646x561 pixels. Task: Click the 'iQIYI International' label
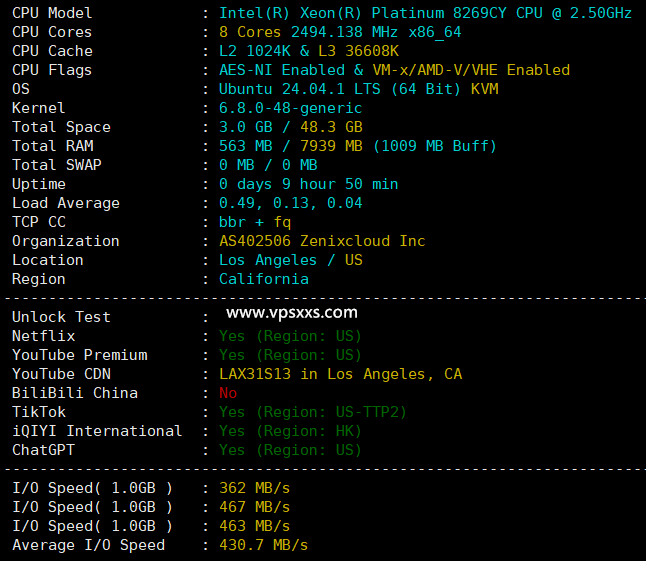(x=97, y=431)
